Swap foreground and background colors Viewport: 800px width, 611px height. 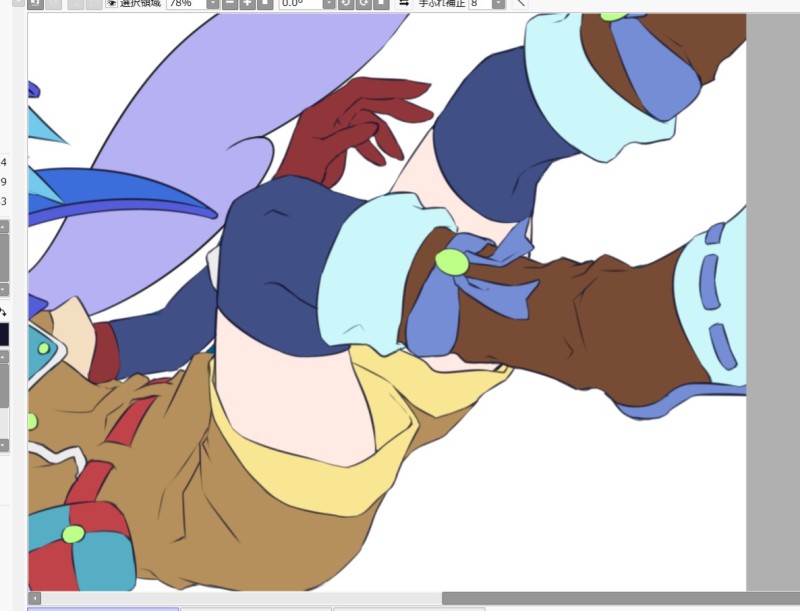coord(3,312)
